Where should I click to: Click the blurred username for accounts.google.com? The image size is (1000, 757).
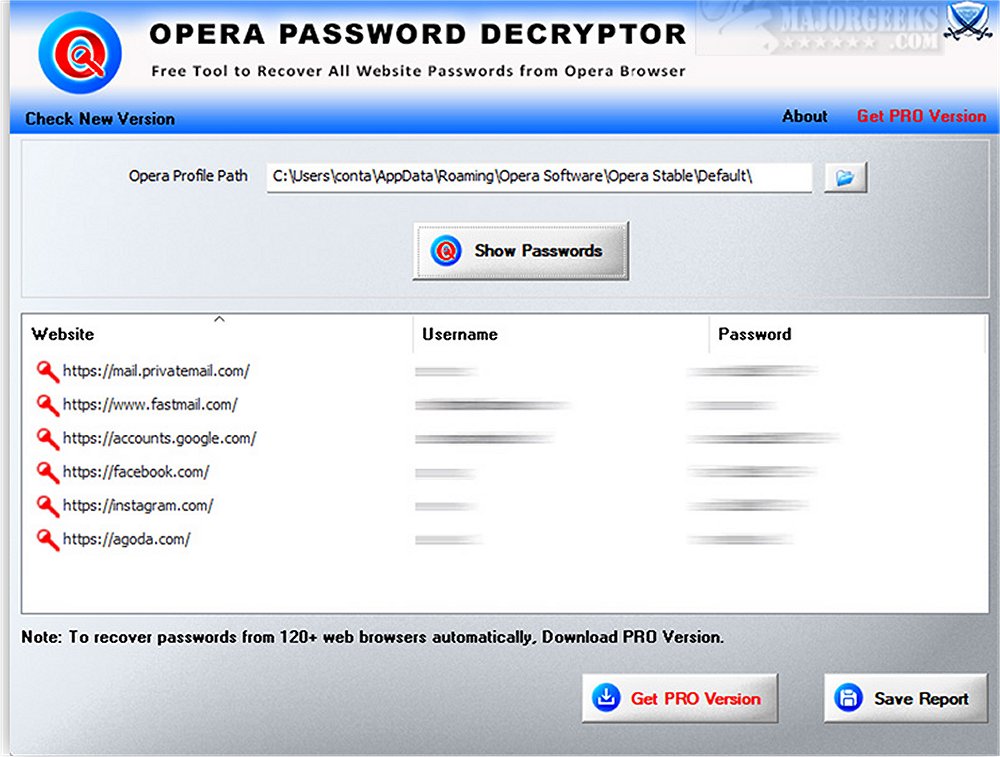click(485, 439)
